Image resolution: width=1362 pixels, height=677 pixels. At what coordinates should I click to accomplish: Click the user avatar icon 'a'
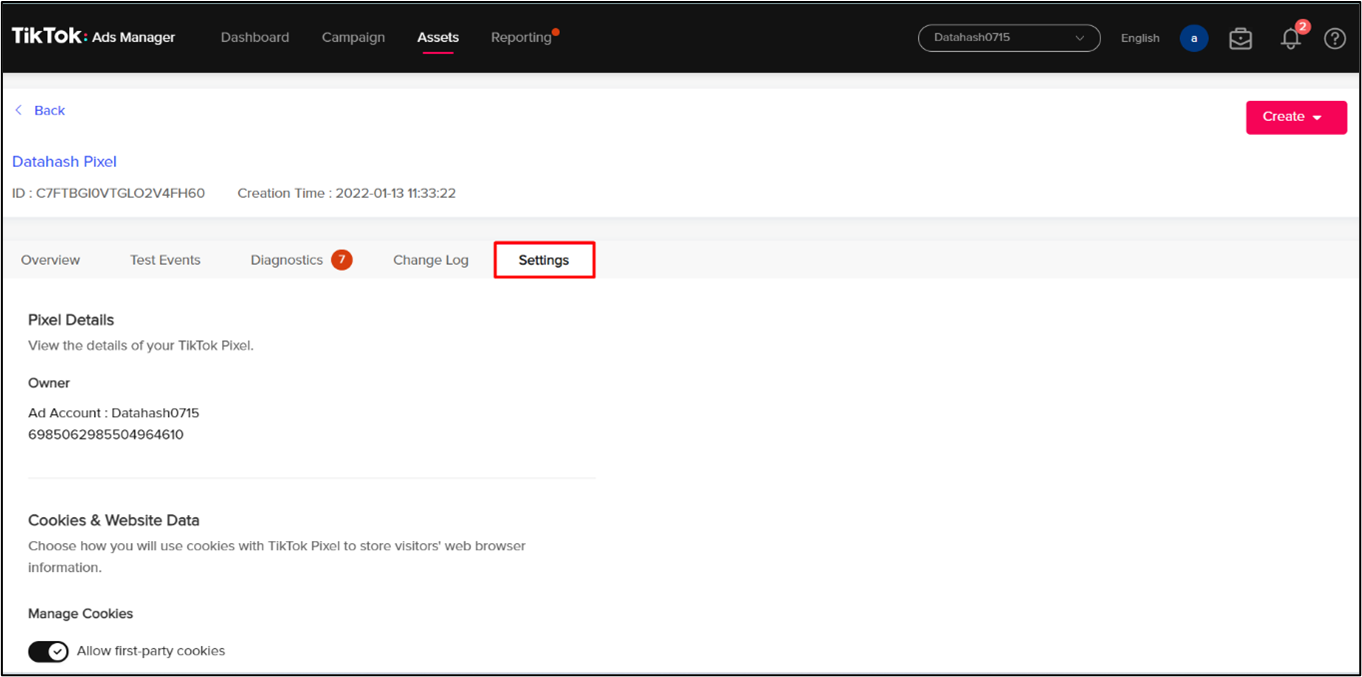pyautogui.click(x=1194, y=38)
